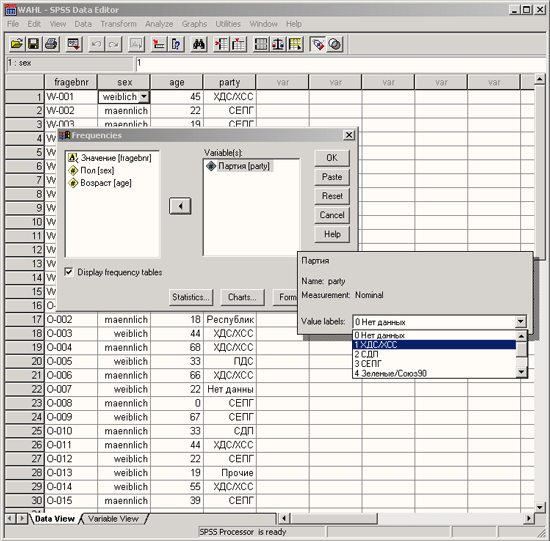Switch to the Variable View tab

[x=113, y=519]
